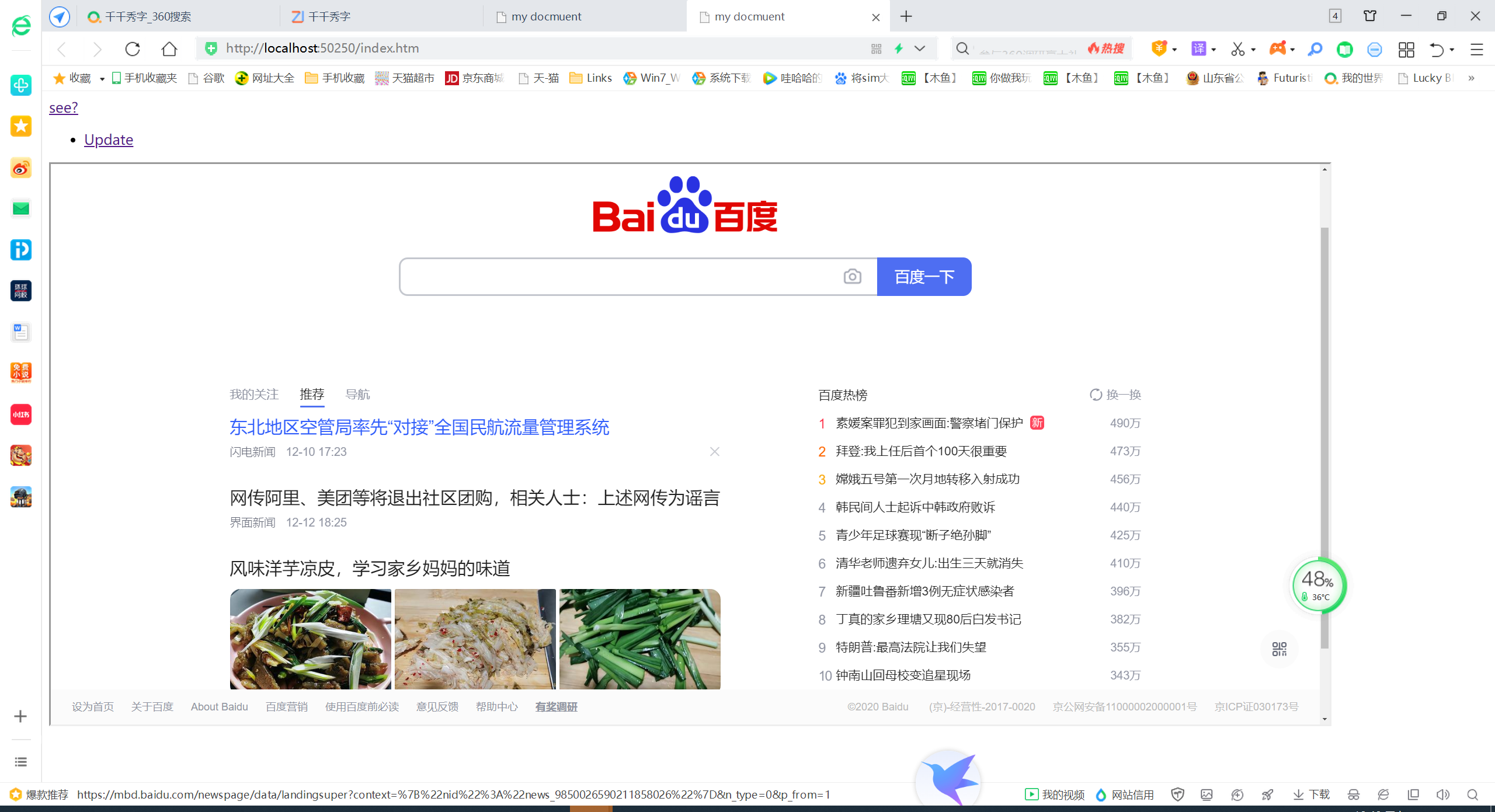This screenshot has width=1495, height=812.
Task: Expand the address bar dropdown chevron
Action: (x=920, y=48)
